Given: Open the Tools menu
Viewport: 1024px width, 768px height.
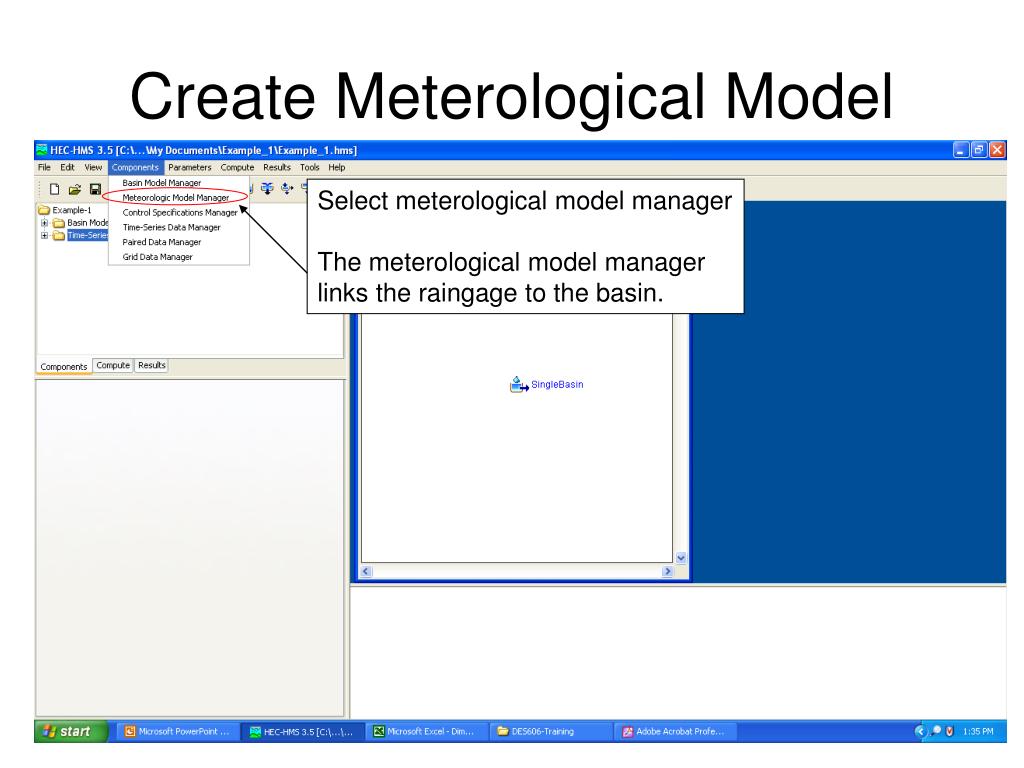Looking at the screenshot, I should coord(310,168).
